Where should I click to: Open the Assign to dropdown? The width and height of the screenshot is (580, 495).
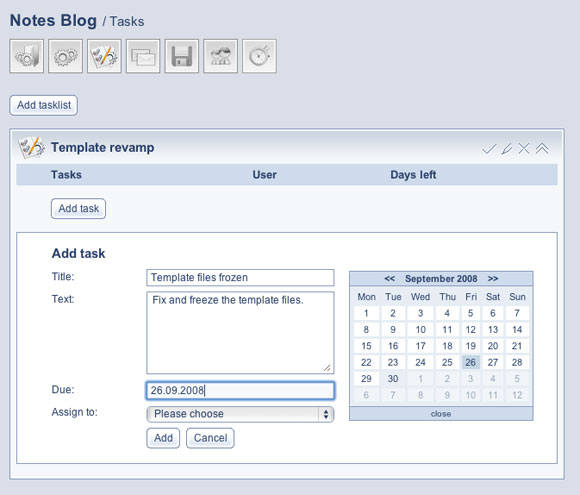coord(240,414)
